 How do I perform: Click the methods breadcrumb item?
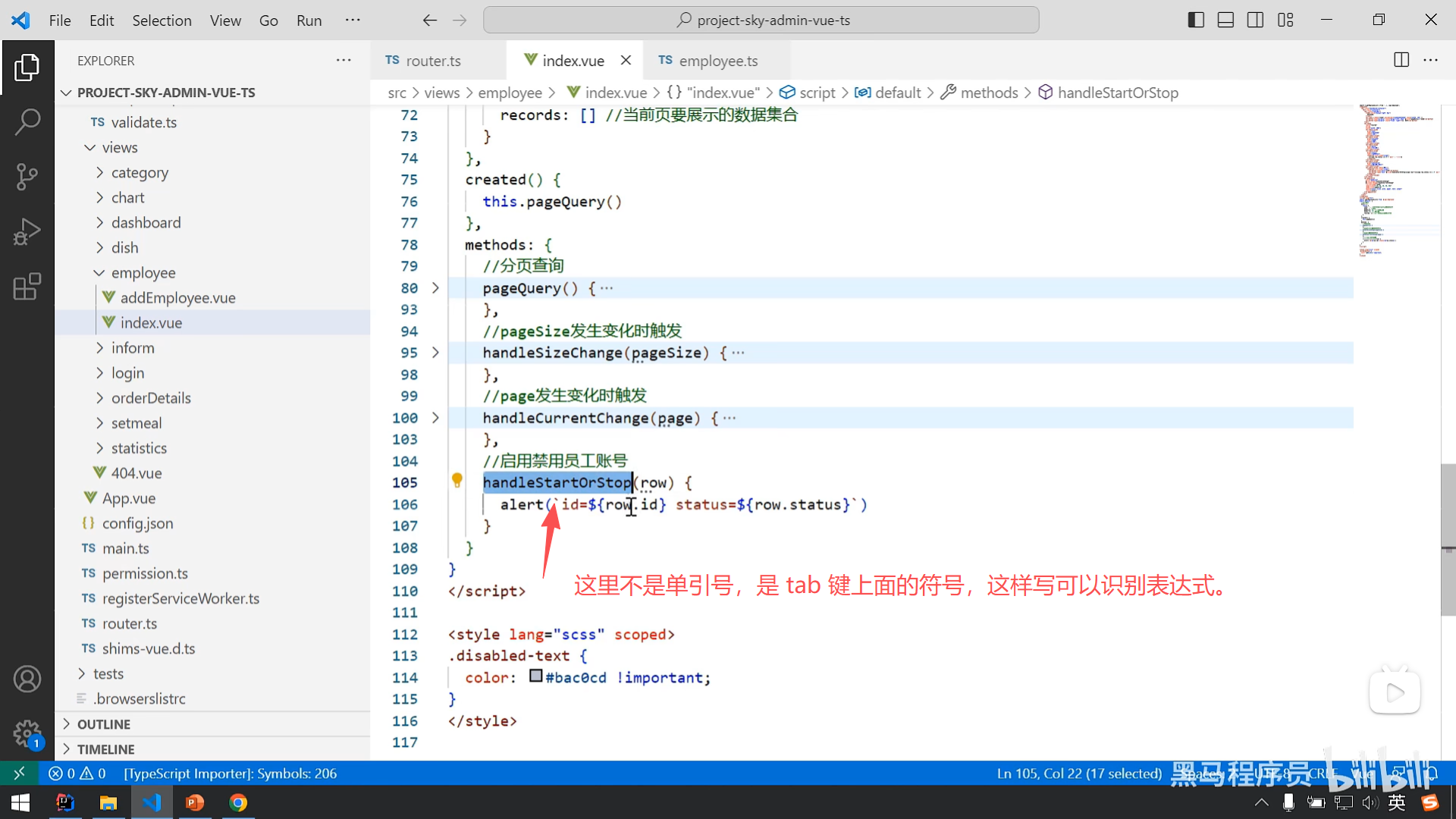point(989,93)
